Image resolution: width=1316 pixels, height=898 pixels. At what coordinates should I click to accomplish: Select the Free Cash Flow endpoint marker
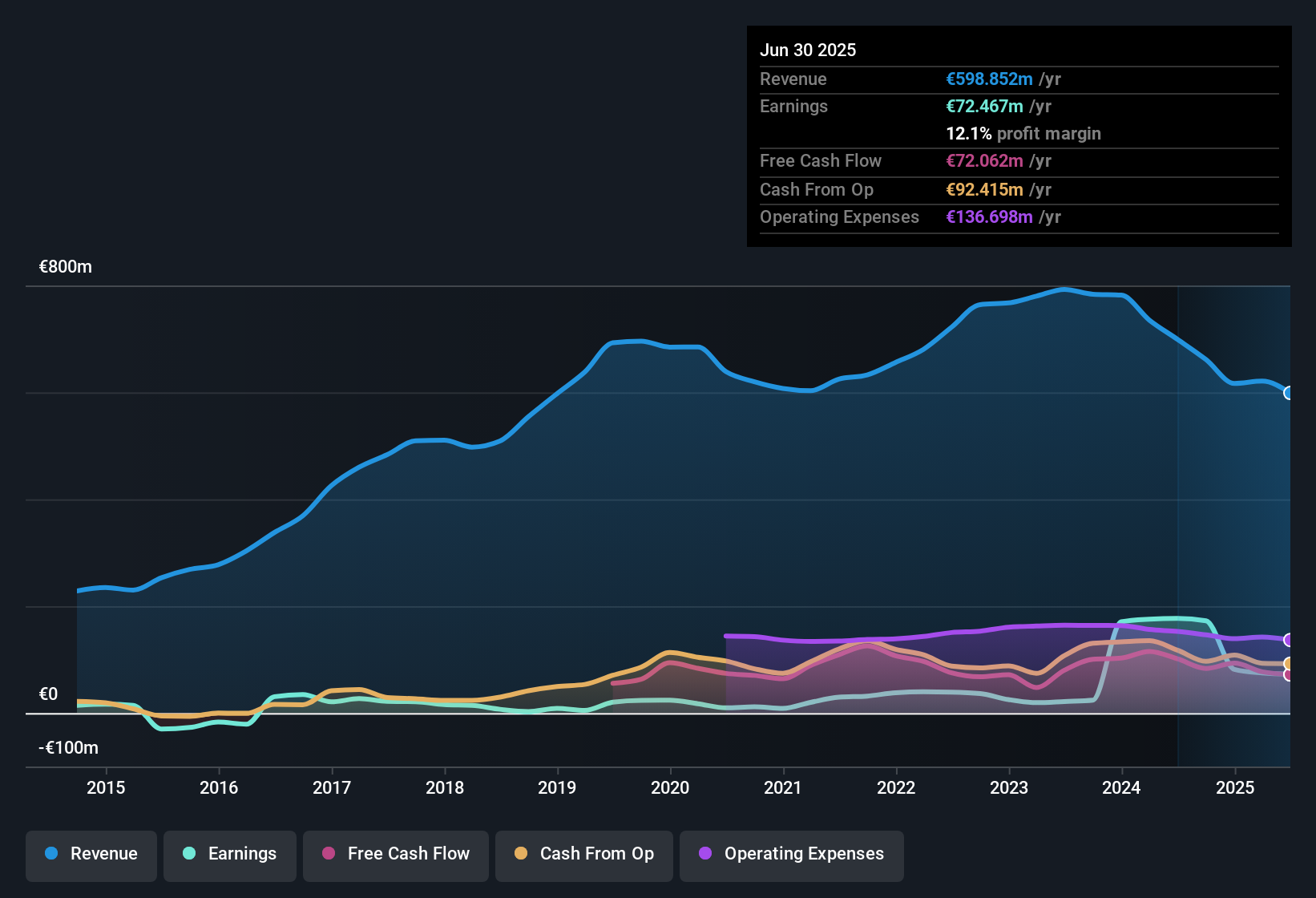[1289, 675]
